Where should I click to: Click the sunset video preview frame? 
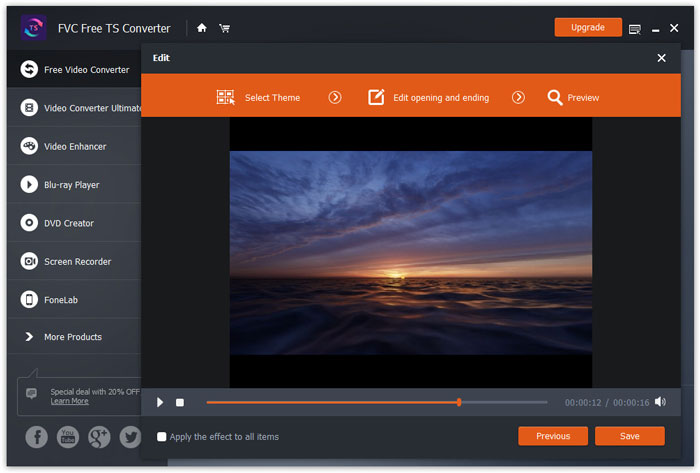[411, 253]
